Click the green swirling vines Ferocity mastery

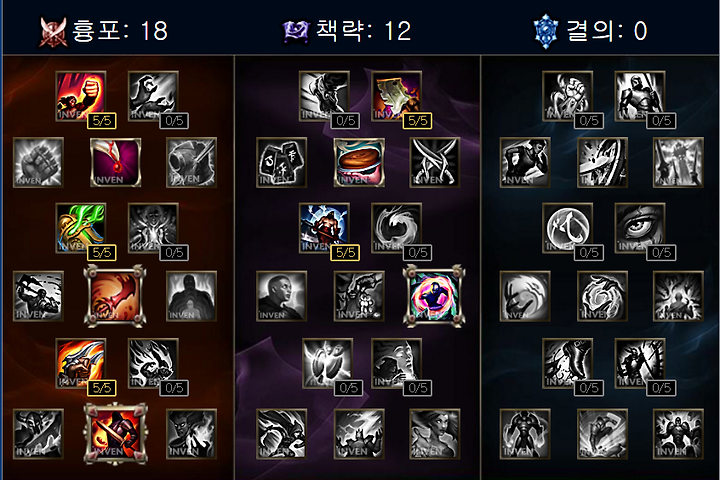click(81, 228)
